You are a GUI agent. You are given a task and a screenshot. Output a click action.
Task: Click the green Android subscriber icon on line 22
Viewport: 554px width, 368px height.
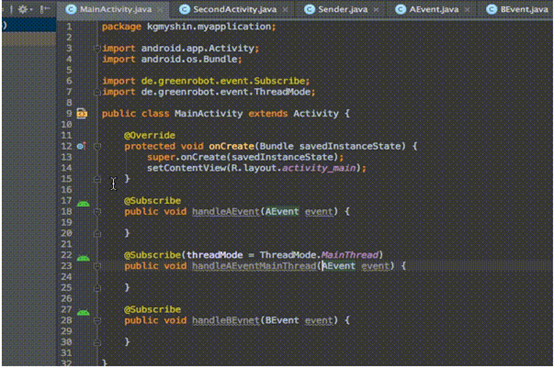pos(83,258)
